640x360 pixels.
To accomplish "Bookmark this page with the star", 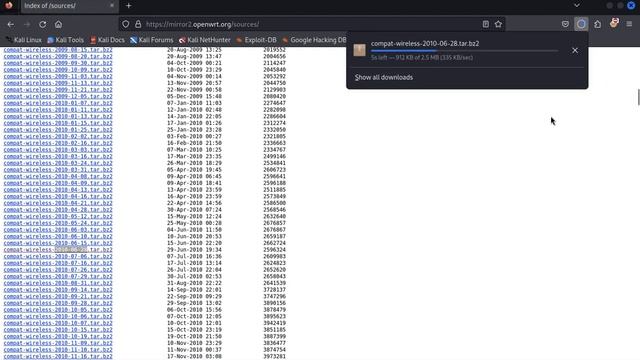I will tap(498, 24).
